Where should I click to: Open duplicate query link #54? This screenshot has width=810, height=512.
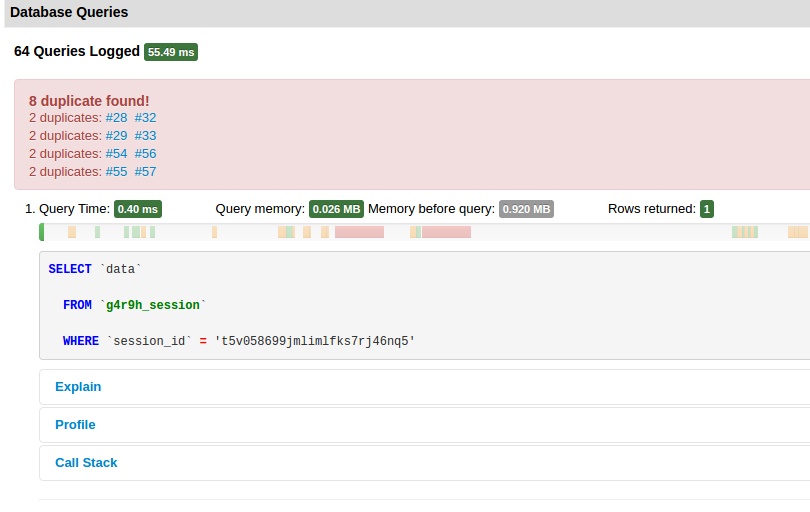[x=116, y=153]
